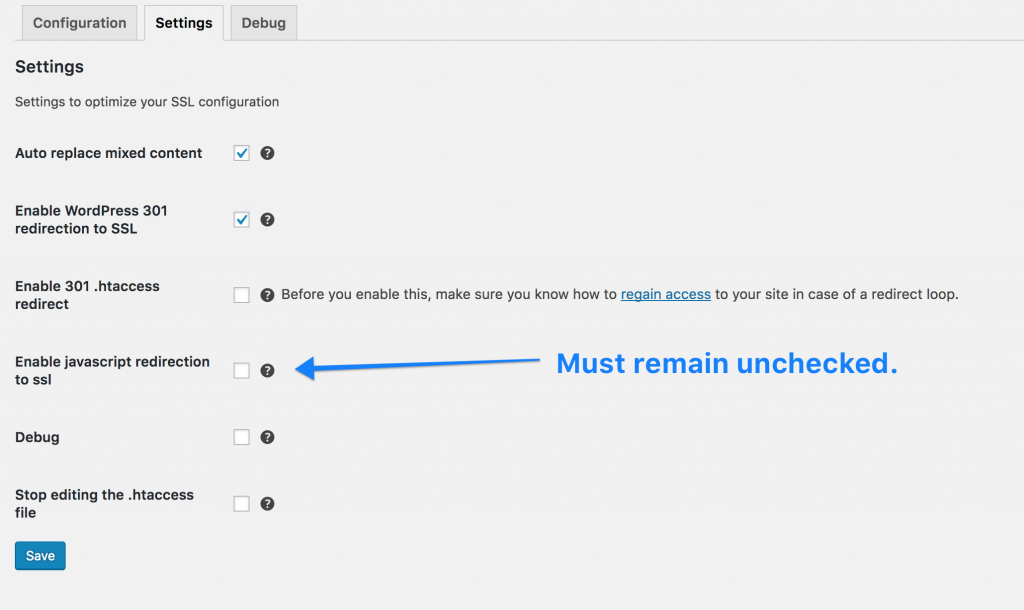The width and height of the screenshot is (1024, 610).
Task: Follow the regain access link
Action: tap(665, 294)
